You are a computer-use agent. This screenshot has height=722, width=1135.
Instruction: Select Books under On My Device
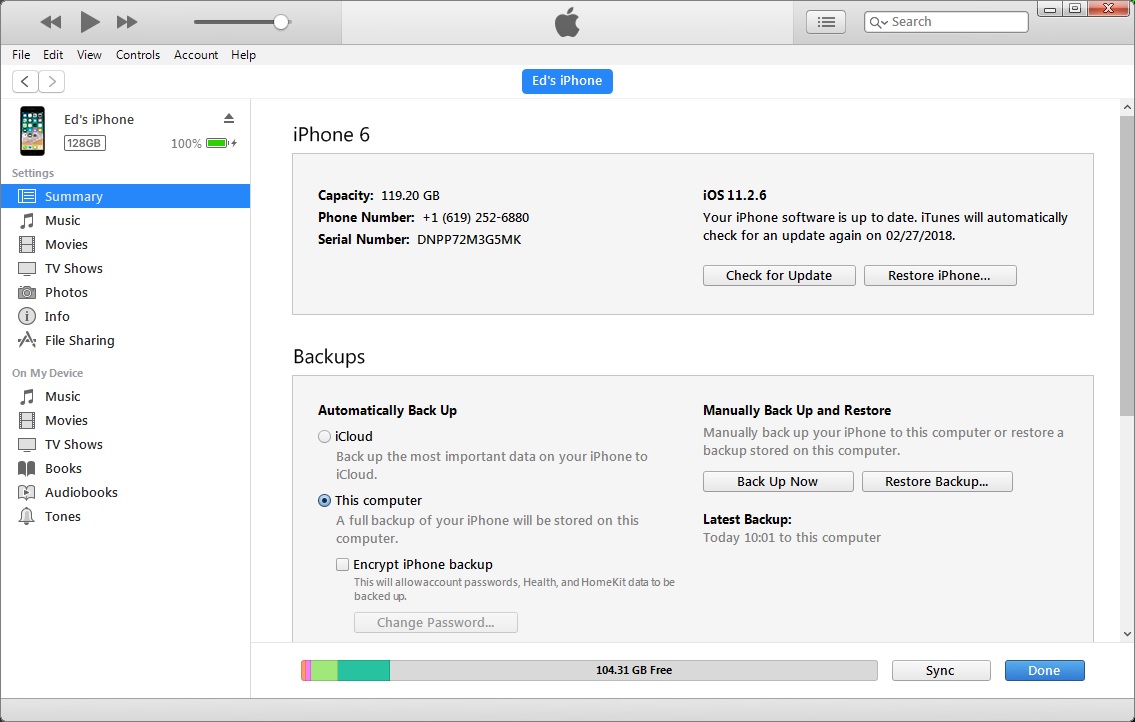point(62,468)
